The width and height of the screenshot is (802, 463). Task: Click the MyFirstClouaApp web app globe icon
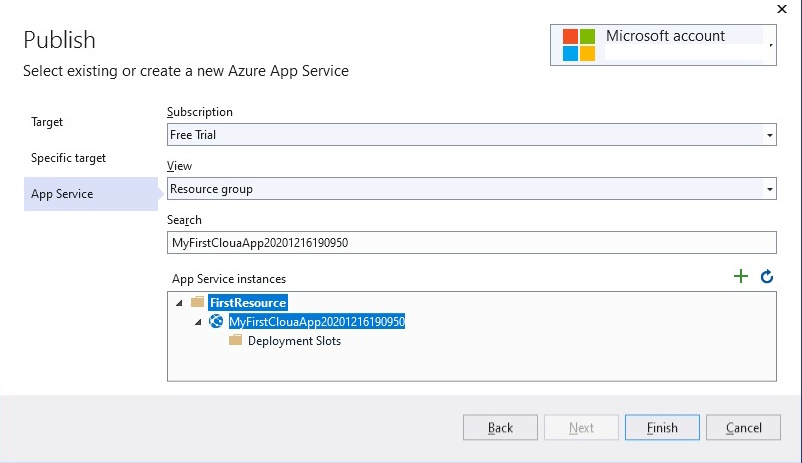[216, 321]
